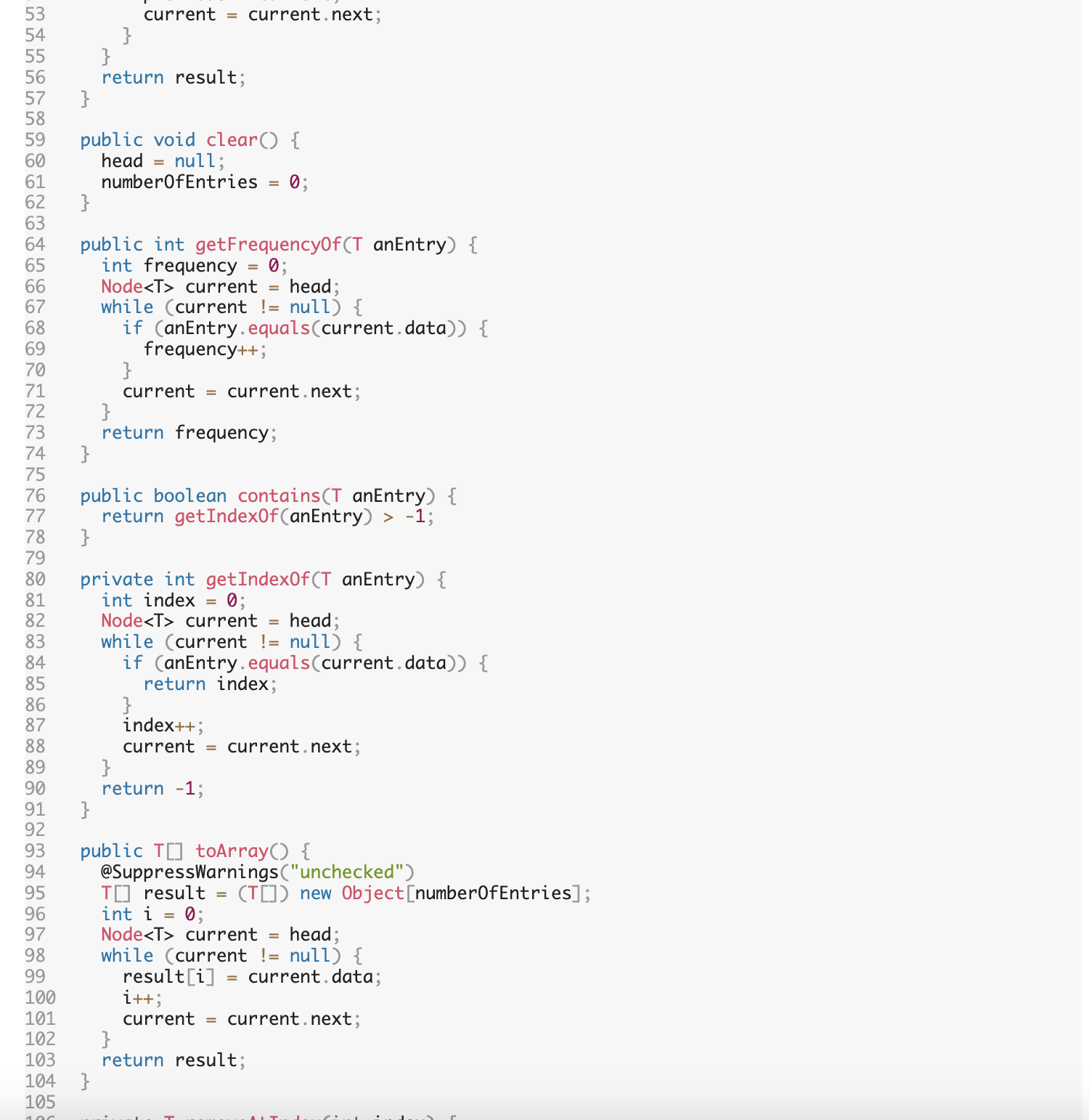Click 'anEntry' parameter on line 64
Image resolution: width=1089 pixels, height=1120 pixels.
pos(409,244)
